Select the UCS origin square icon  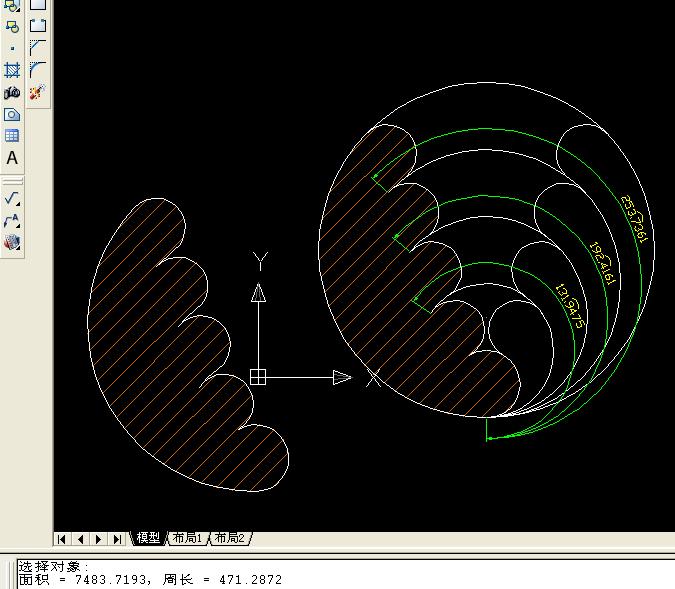(x=258, y=377)
